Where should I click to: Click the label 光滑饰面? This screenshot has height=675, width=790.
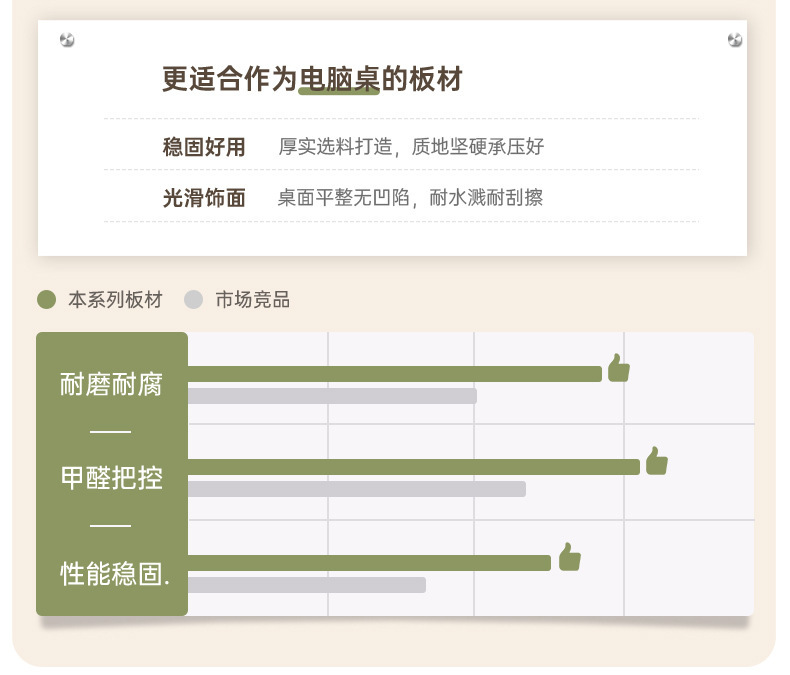tap(204, 198)
